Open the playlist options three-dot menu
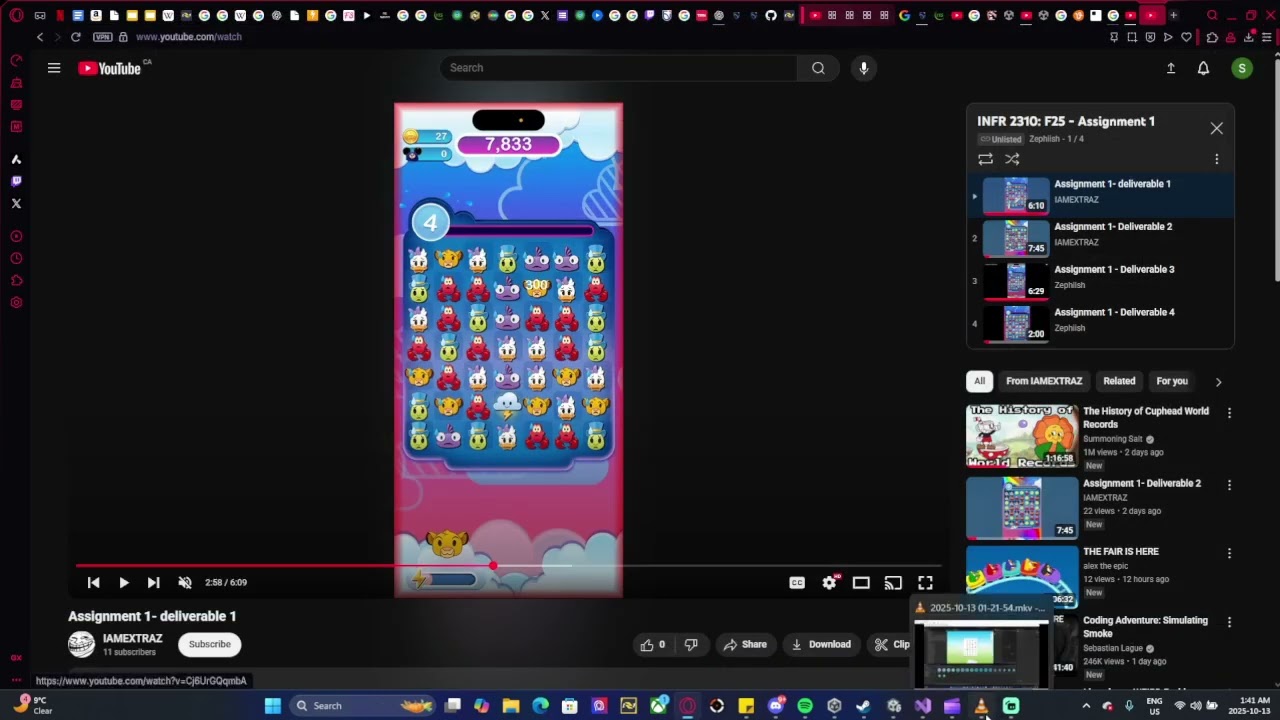This screenshot has height=720, width=1280. click(1216, 159)
